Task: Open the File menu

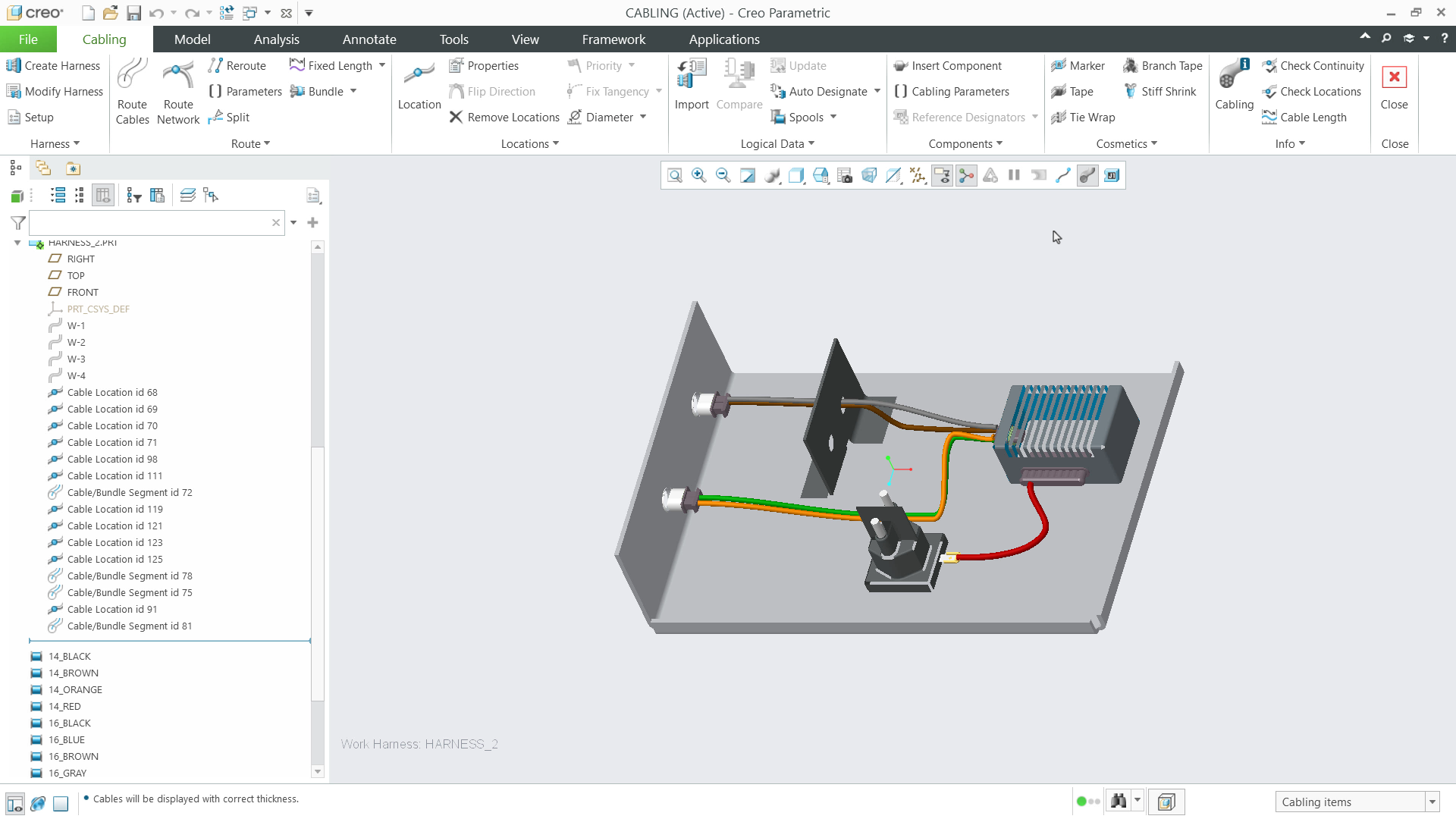Action: pyautogui.click(x=28, y=39)
